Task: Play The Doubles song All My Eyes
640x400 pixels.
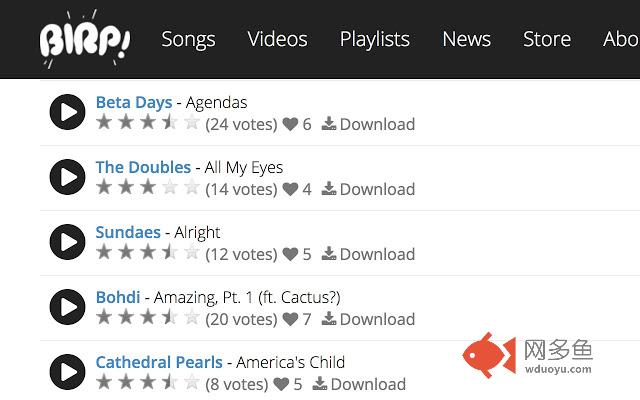Action: [x=67, y=178]
